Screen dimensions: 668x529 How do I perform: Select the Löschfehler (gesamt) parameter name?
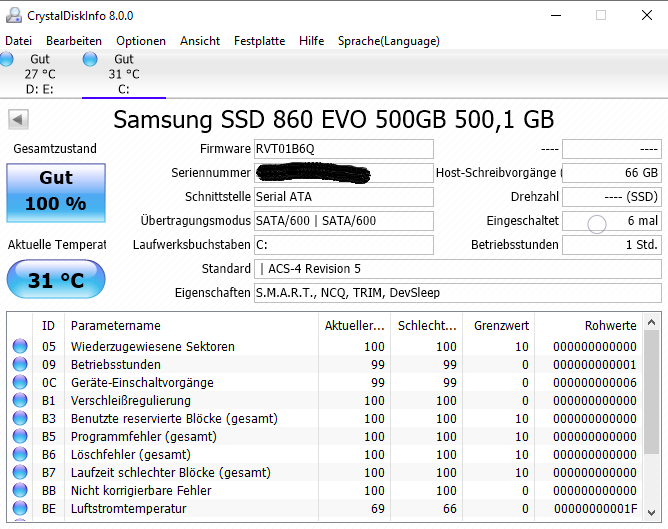pyautogui.click(x=130, y=454)
